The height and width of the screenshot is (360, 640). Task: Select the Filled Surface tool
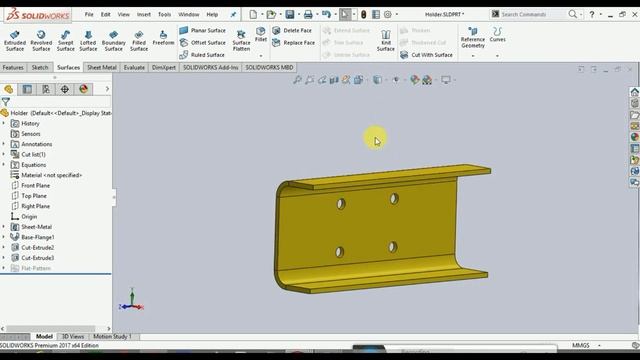click(x=139, y=40)
